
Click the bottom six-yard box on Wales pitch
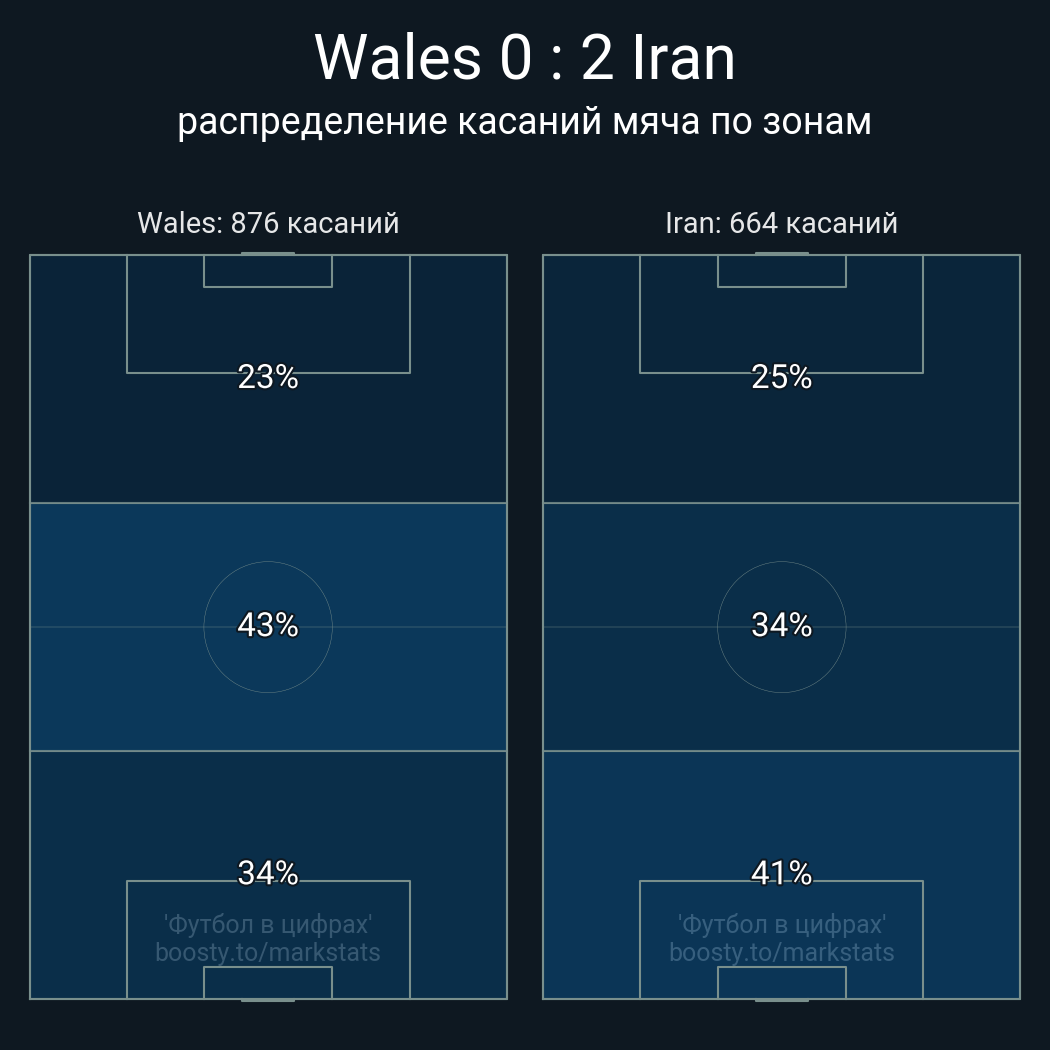tap(268, 983)
